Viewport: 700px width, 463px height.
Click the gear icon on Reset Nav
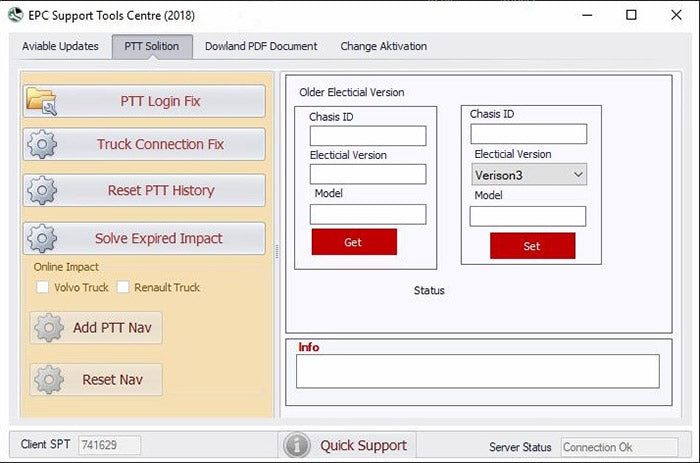coord(49,380)
